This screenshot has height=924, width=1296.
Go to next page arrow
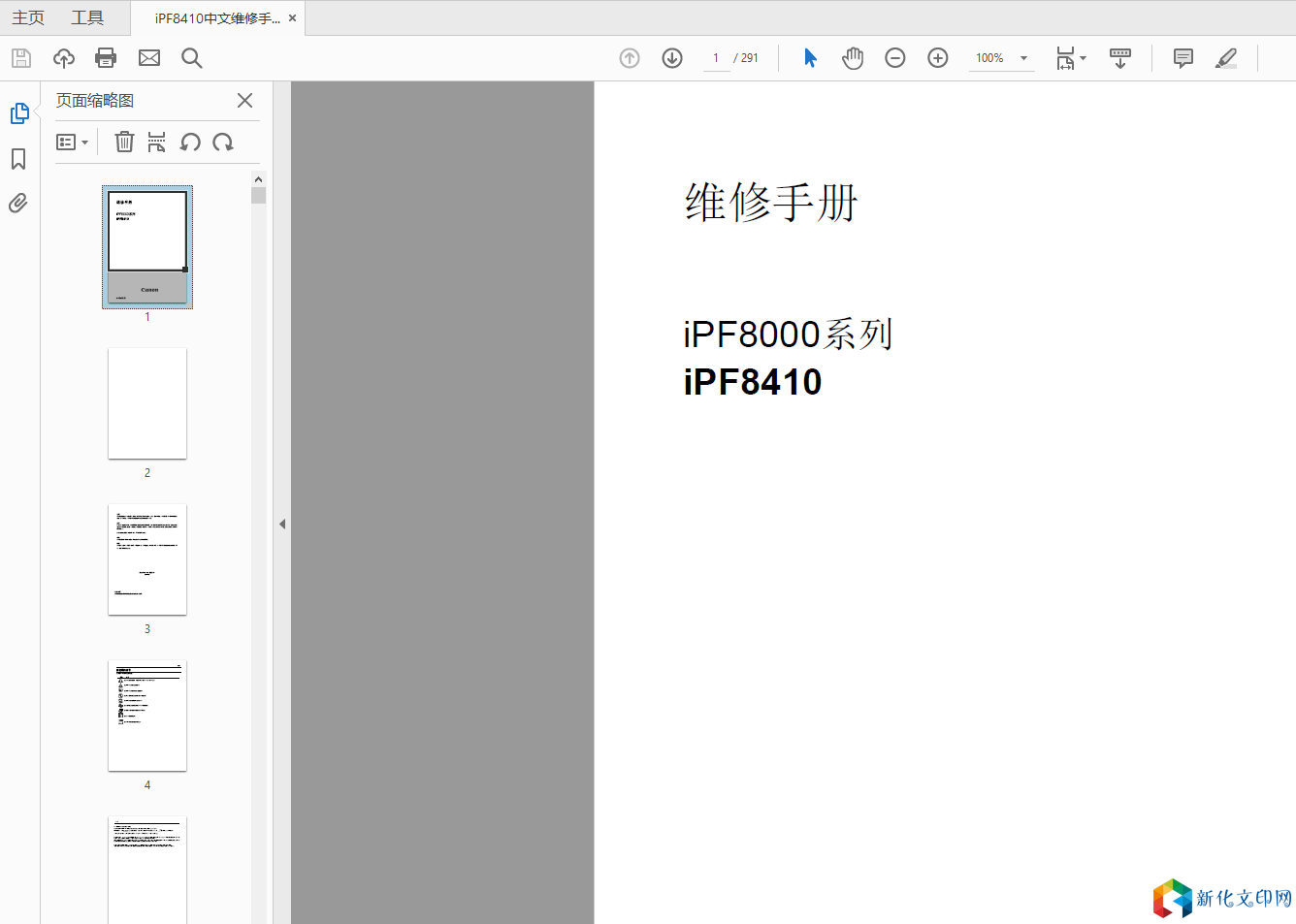tap(672, 58)
